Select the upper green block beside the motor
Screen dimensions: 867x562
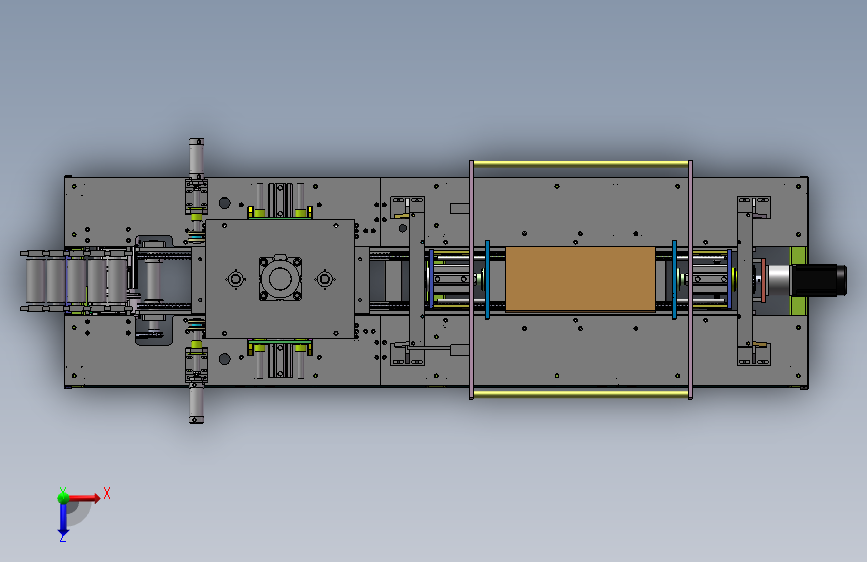[798, 256]
